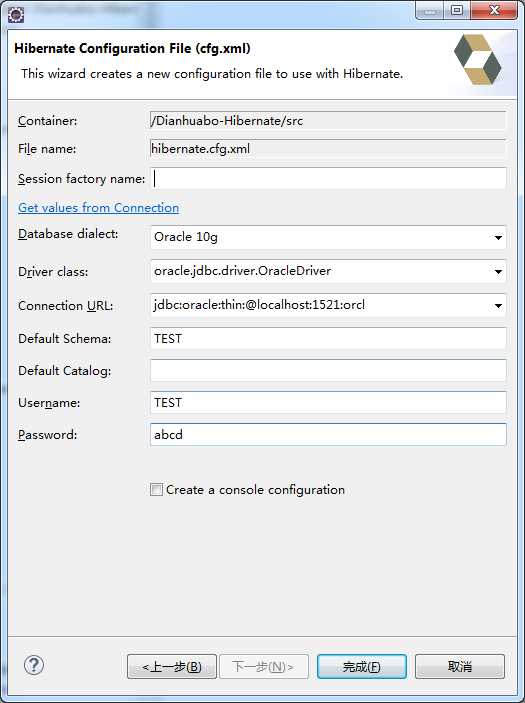This screenshot has height=703, width=525.
Task: Click the jdbc:oracle:thin connection URL text
Action: [x=259, y=305]
